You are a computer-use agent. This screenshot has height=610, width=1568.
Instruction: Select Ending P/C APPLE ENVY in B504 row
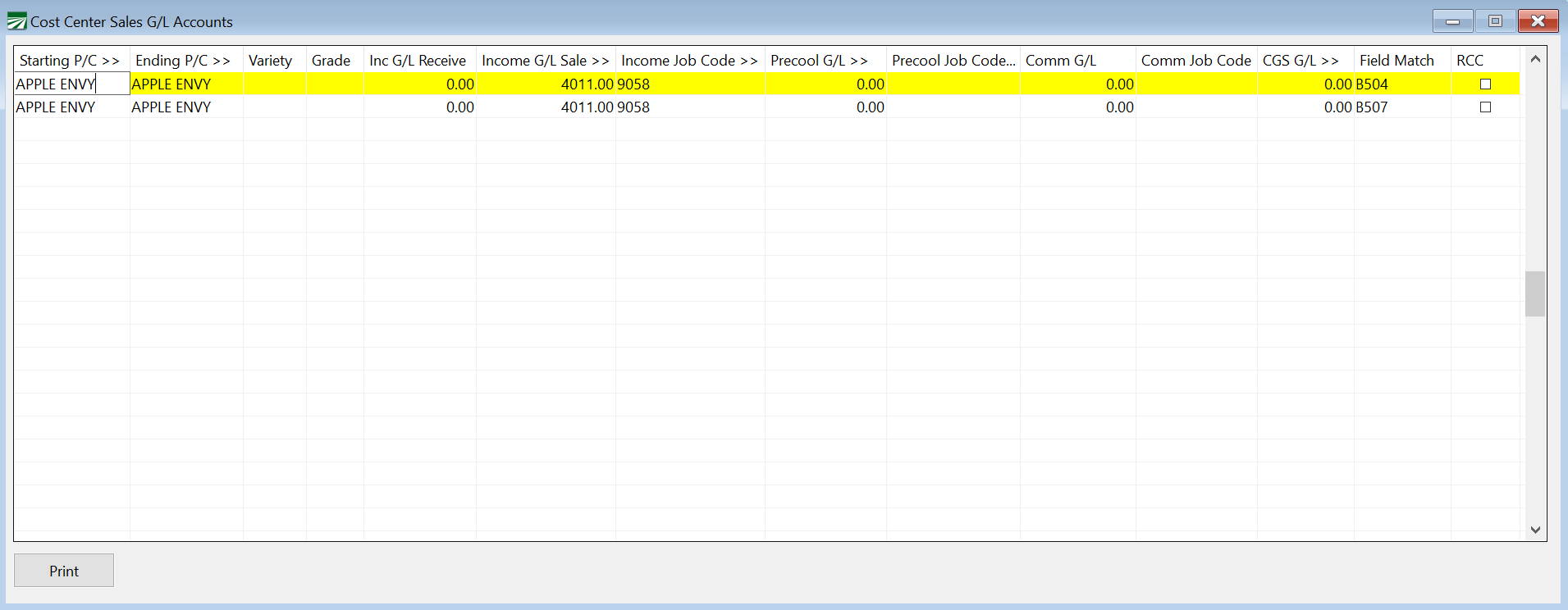pyautogui.click(x=186, y=84)
